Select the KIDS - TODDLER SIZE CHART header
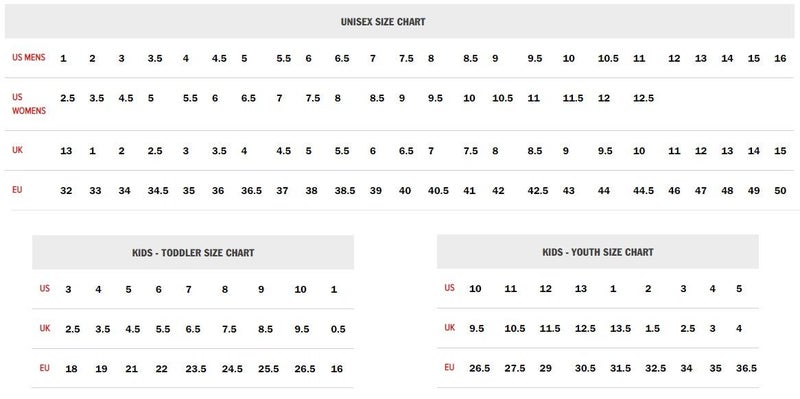The height and width of the screenshot is (399, 800). pos(193,253)
